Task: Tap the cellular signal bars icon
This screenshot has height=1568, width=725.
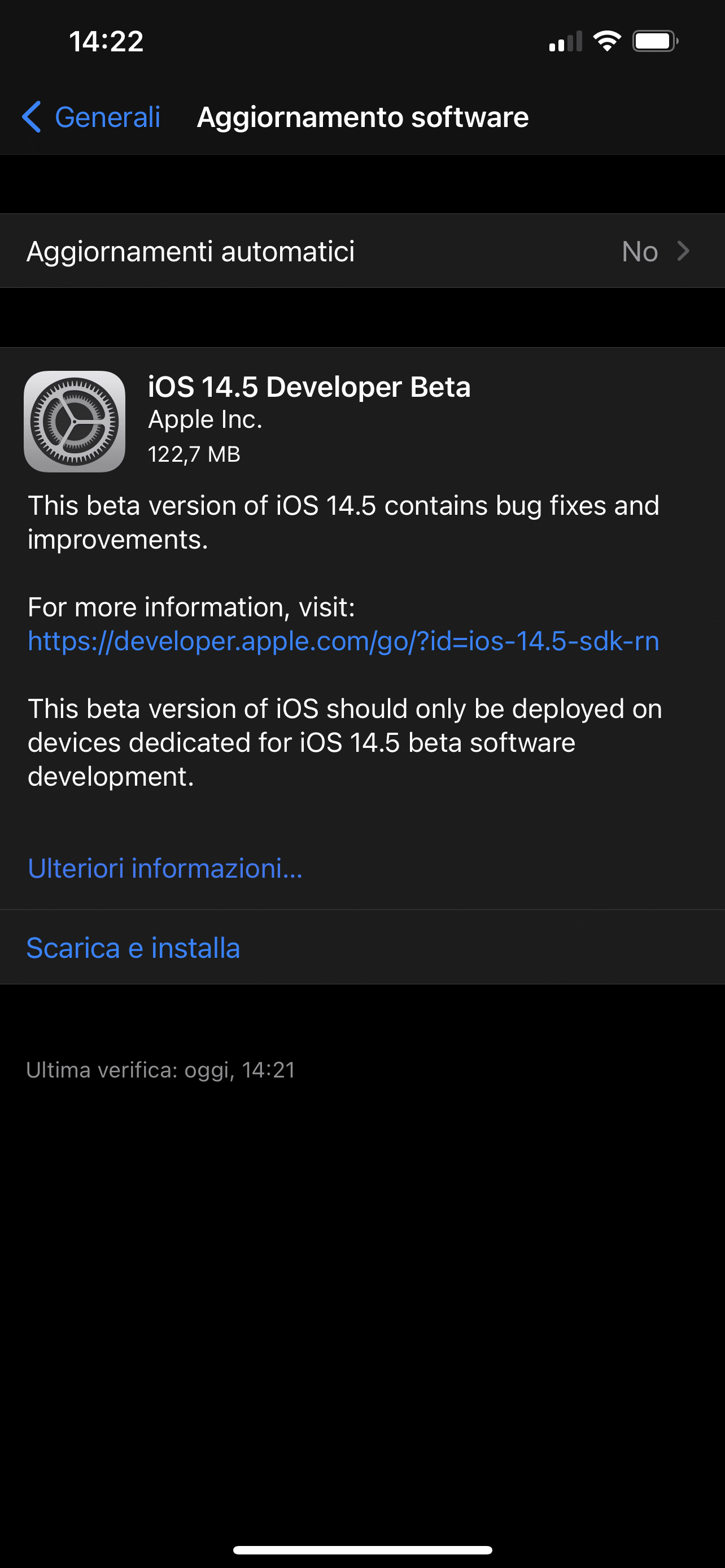Action: click(566, 41)
